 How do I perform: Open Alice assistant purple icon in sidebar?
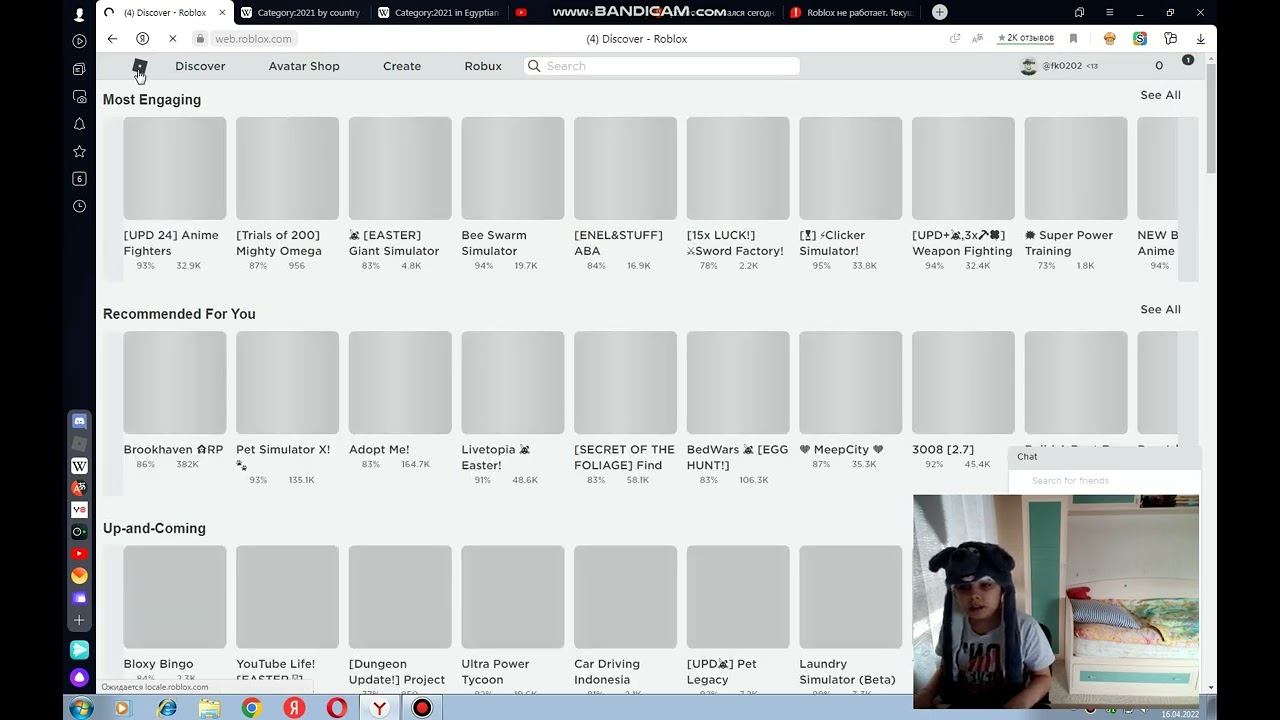coord(80,677)
